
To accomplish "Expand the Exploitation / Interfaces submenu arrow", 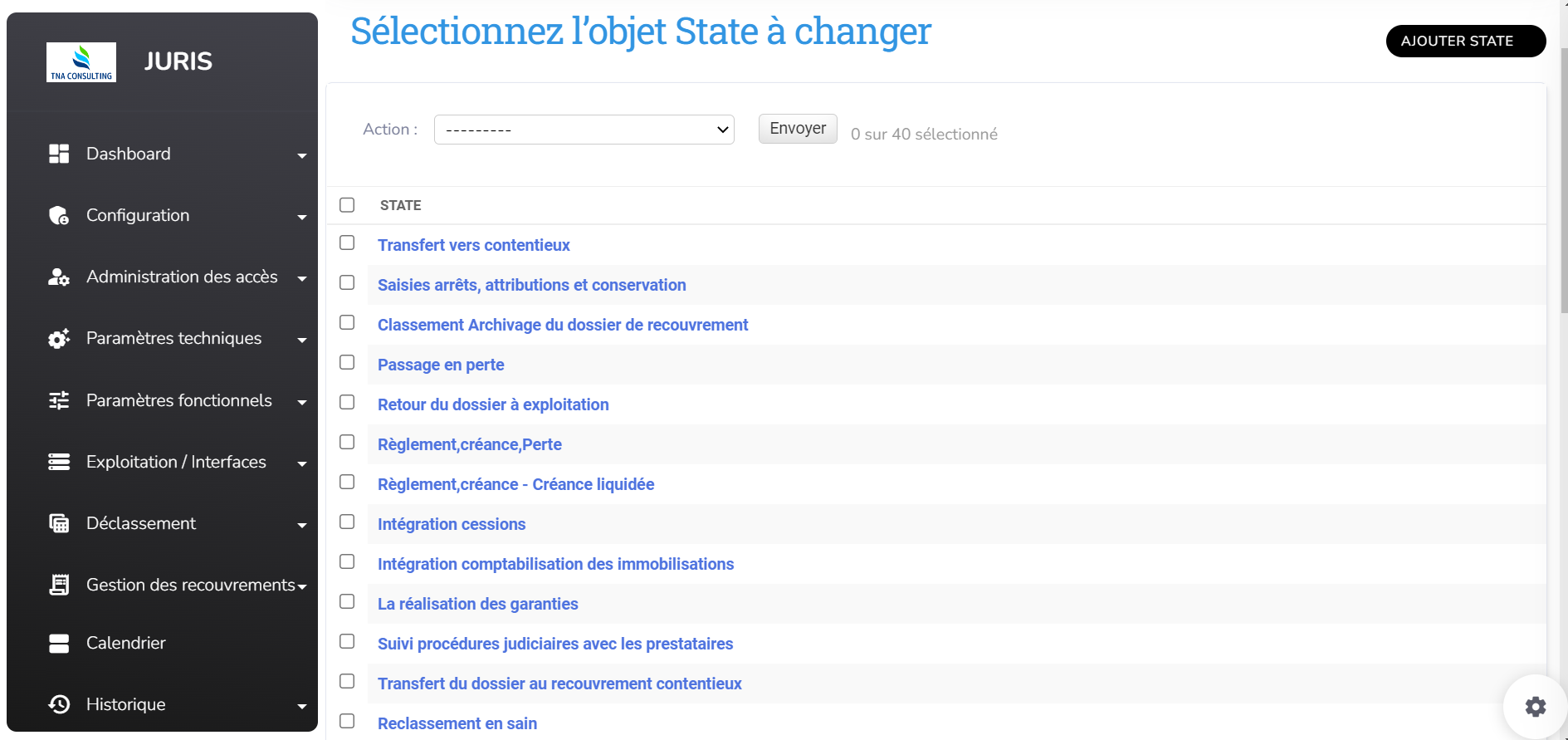I will click(x=302, y=464).
